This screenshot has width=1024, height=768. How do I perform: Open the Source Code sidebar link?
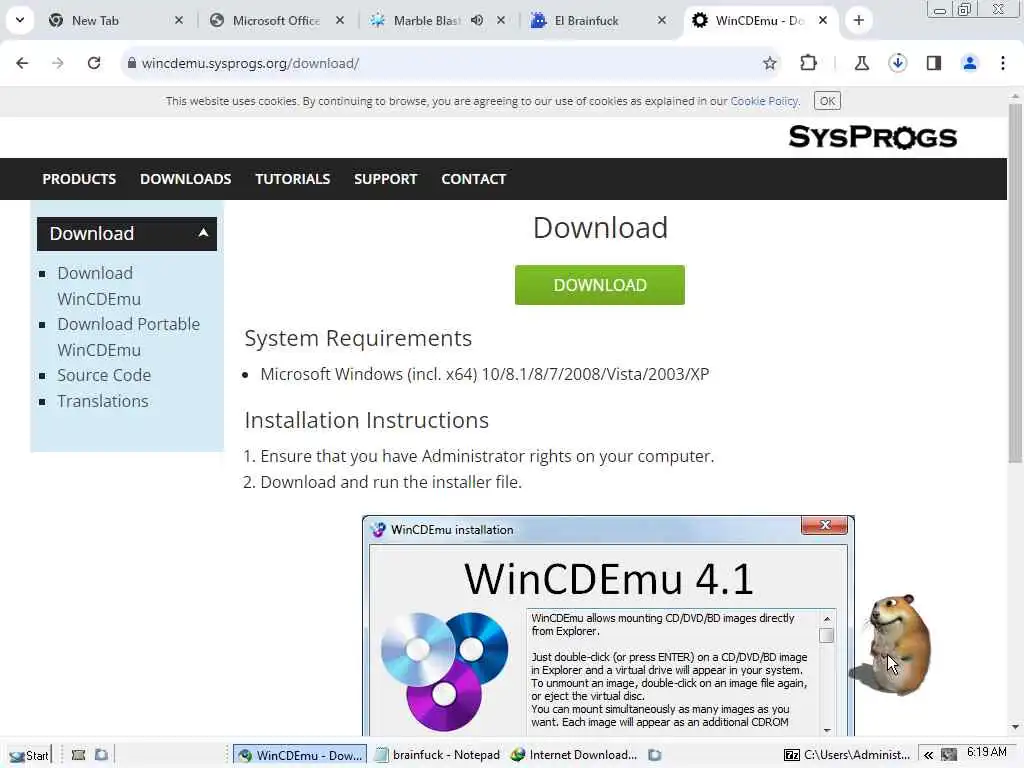coord(104,376)
